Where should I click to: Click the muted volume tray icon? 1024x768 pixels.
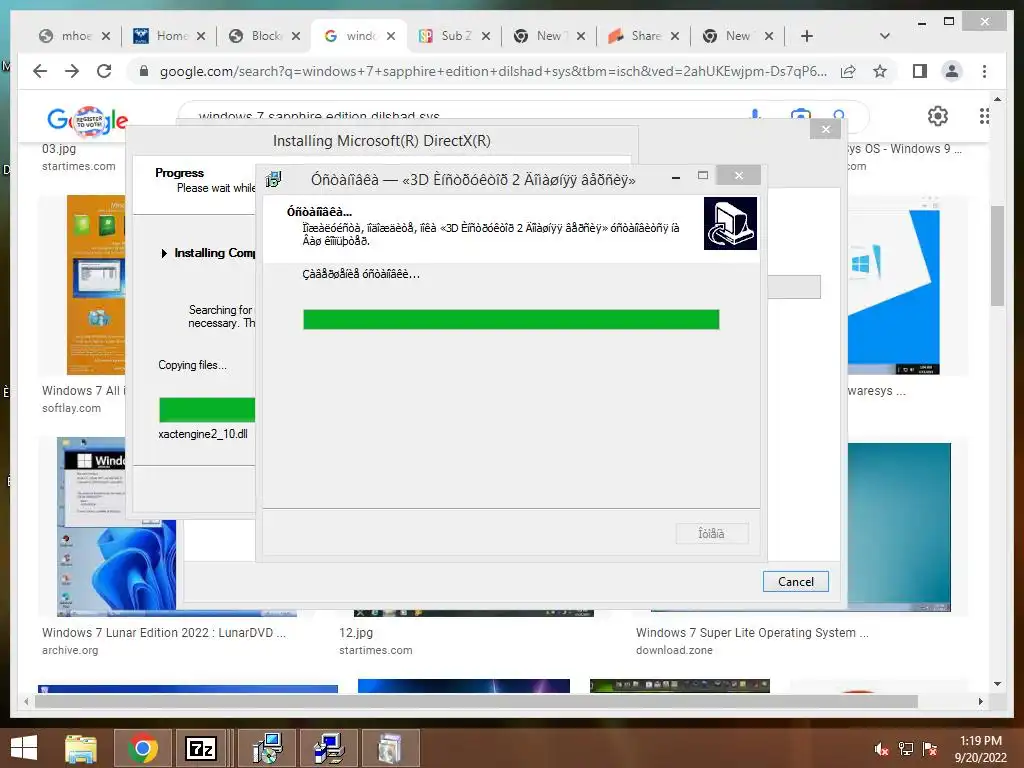[x=882, y=748]
